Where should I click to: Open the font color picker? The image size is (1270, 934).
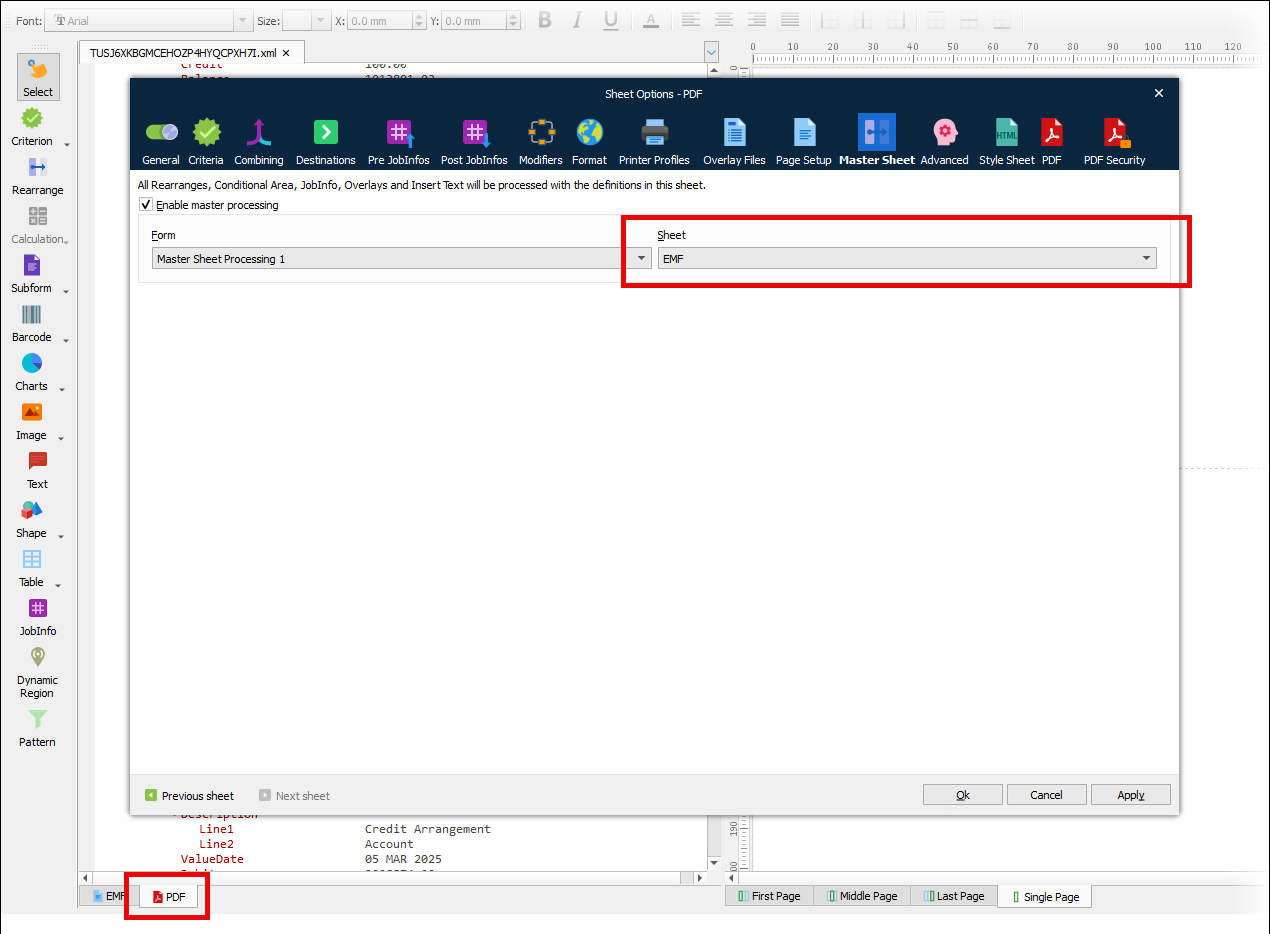pos(651,20)
